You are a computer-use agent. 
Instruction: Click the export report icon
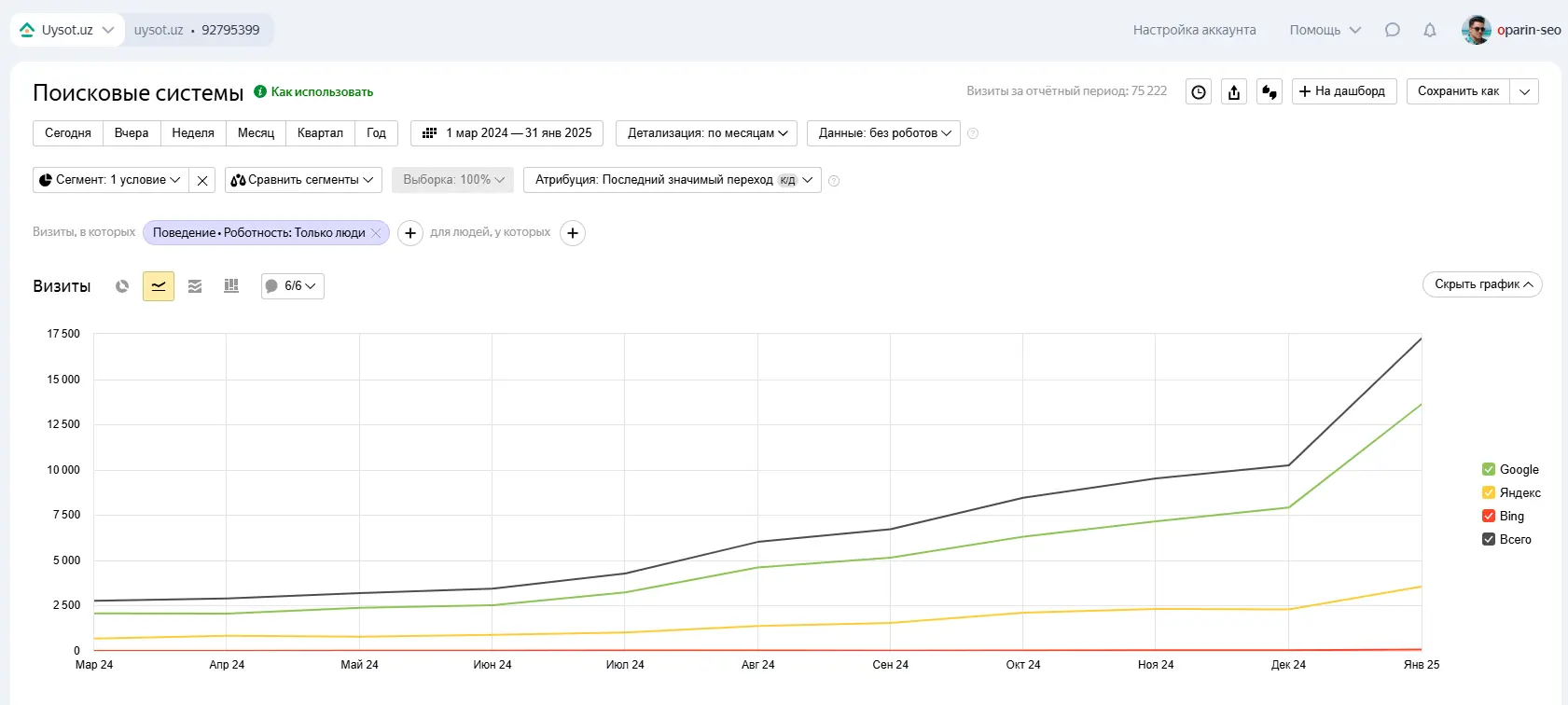coord(1234,91)
